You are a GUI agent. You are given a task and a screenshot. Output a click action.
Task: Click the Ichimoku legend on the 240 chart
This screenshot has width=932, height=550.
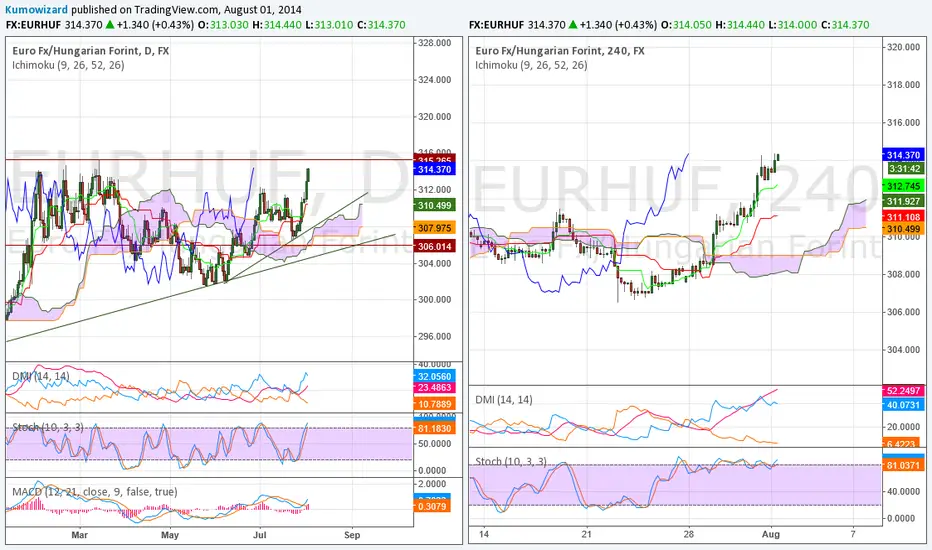(531, 65)
